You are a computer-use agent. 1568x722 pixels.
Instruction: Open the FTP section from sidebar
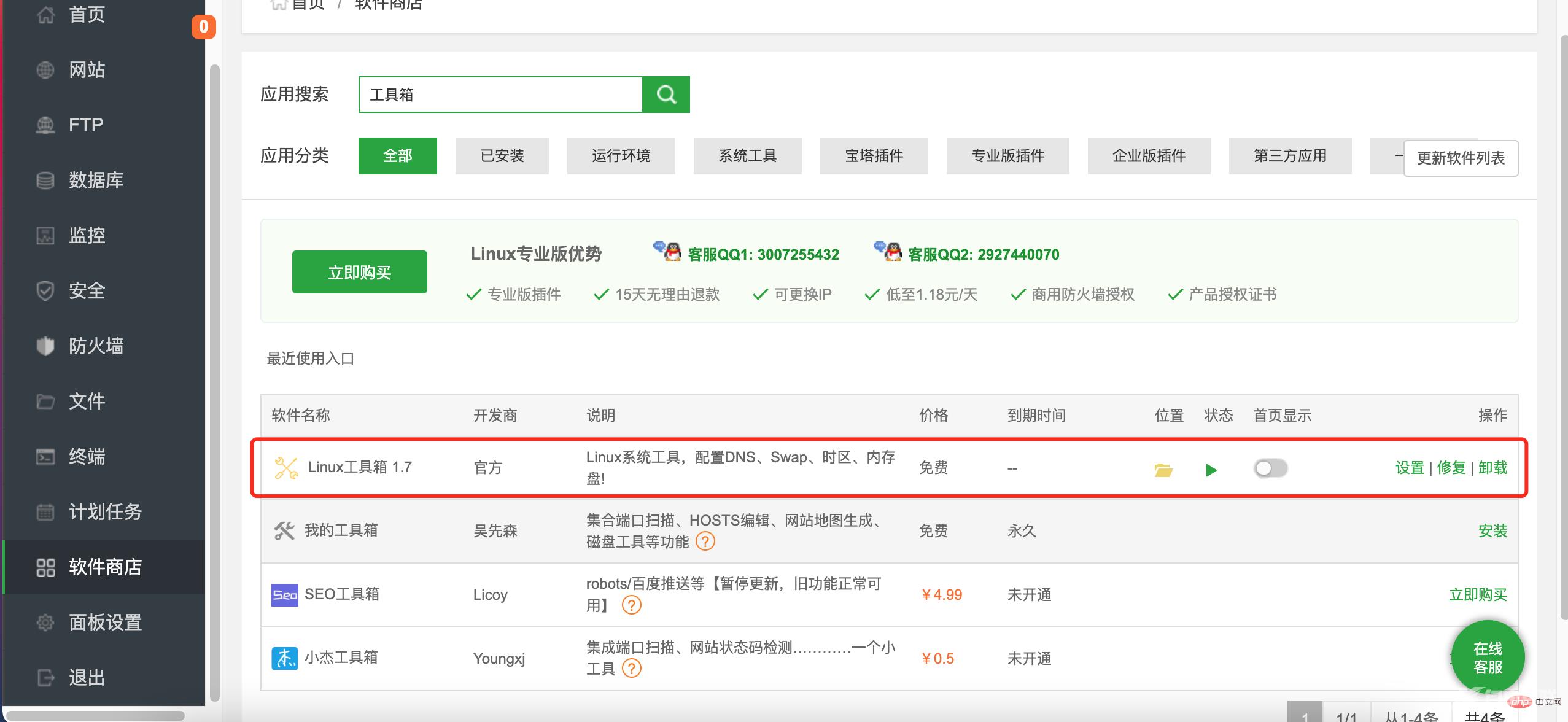pyautogui.click(x=45, y=125)
